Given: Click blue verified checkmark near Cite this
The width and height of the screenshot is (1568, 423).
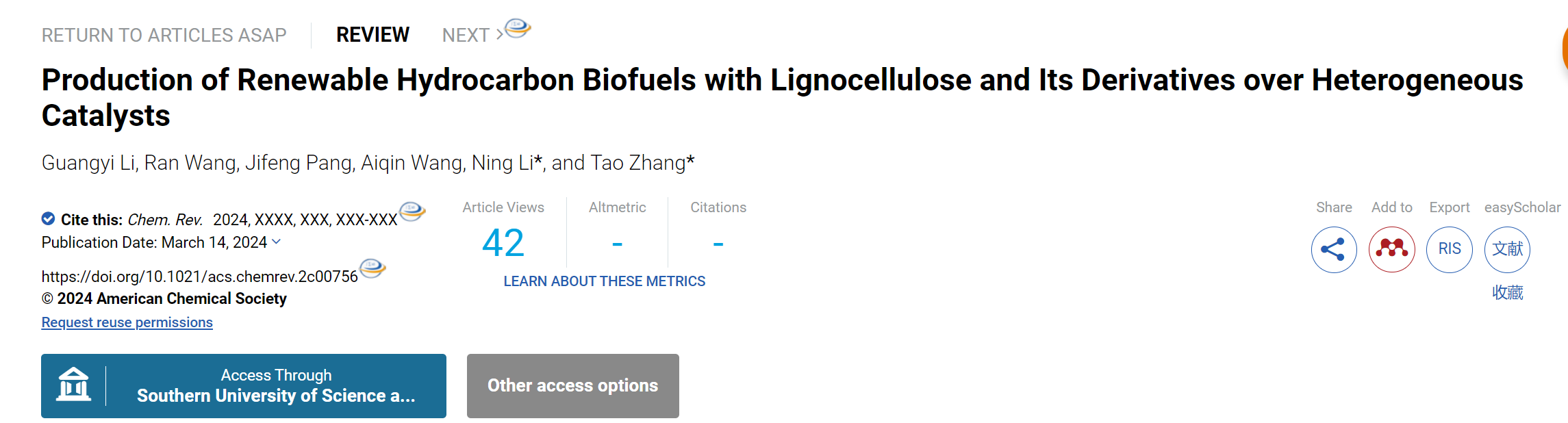Looking at the screenshot, I should click(48, 219).
